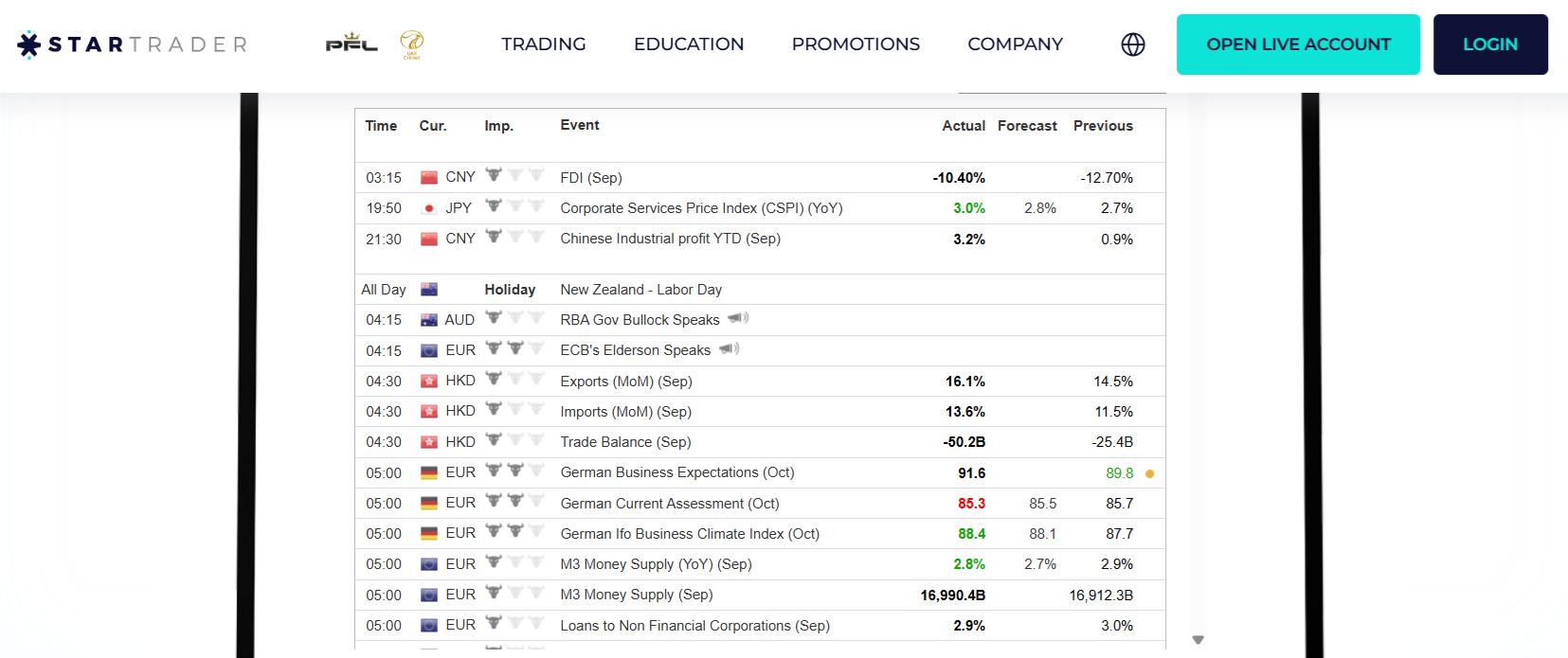
Task: Click the Forecast column header
Action: pyautogui.click(x=1027, y=126)
